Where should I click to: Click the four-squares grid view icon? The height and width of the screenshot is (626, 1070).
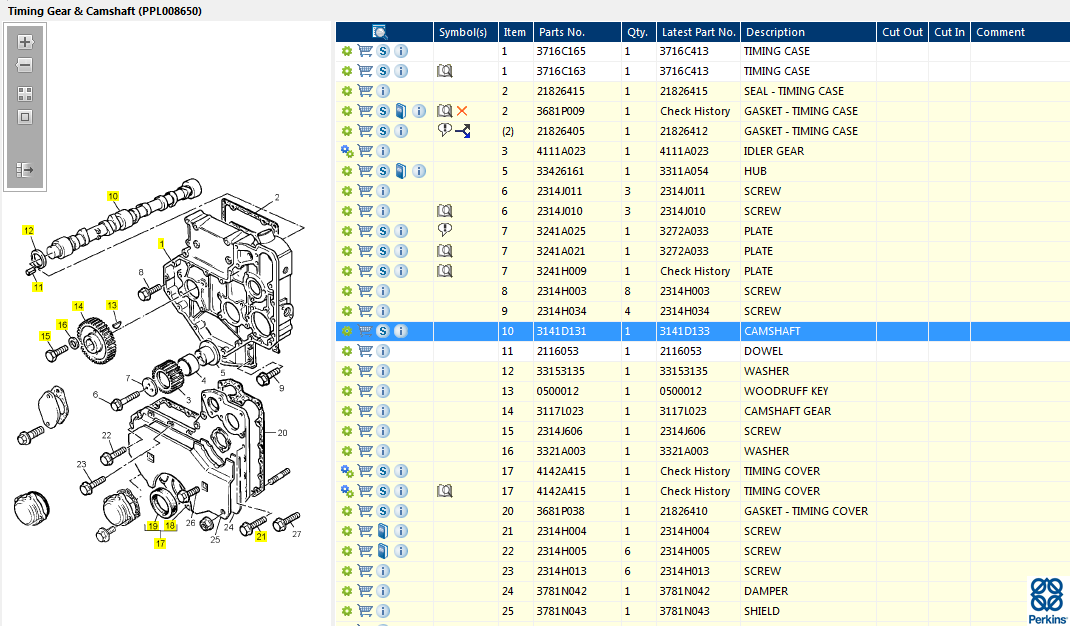(x=25, y=94)
